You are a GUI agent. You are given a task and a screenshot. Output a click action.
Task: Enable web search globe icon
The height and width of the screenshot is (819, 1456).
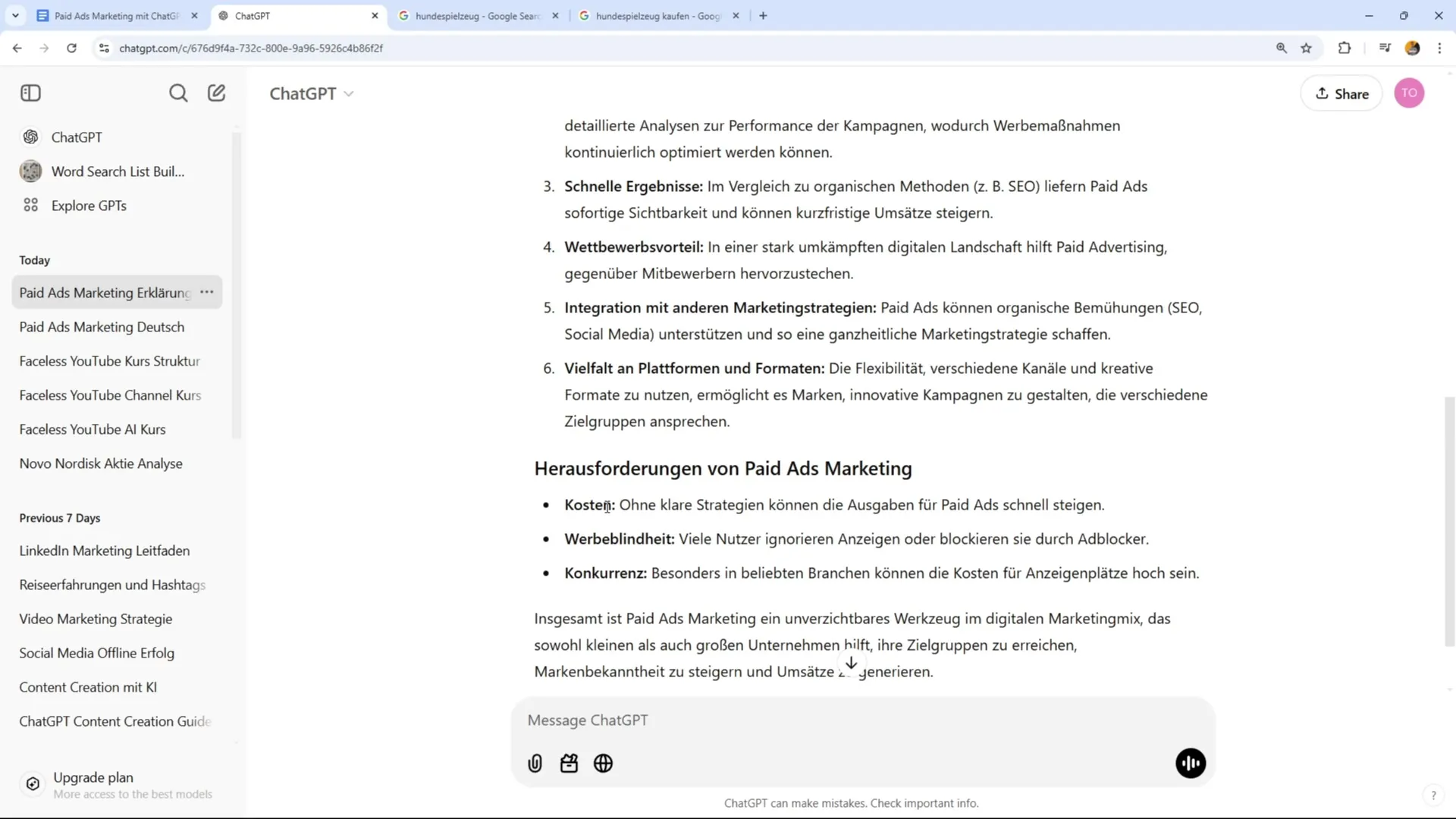(604, 764)
